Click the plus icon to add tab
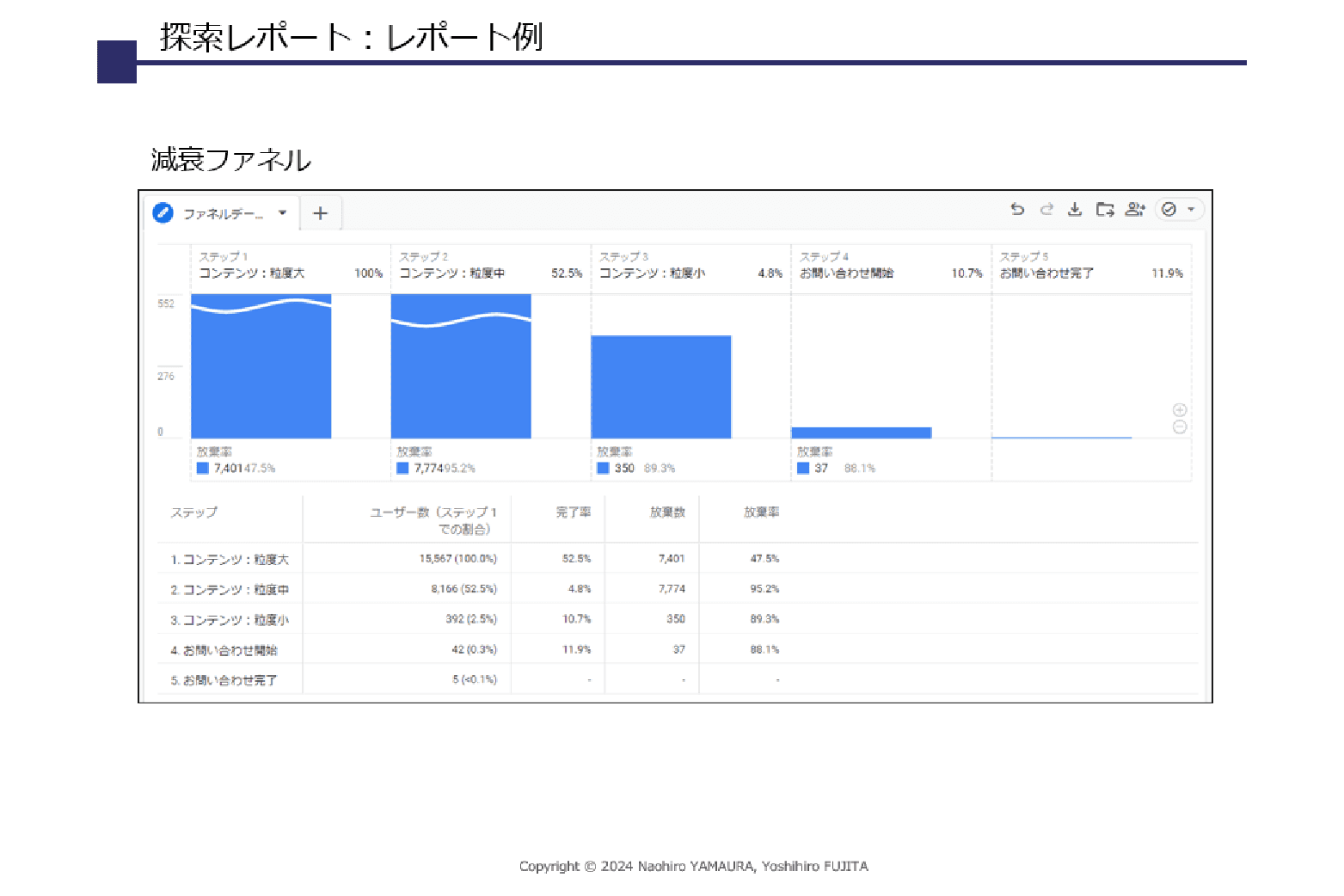The image size is (1344, 896). point(320,213)
